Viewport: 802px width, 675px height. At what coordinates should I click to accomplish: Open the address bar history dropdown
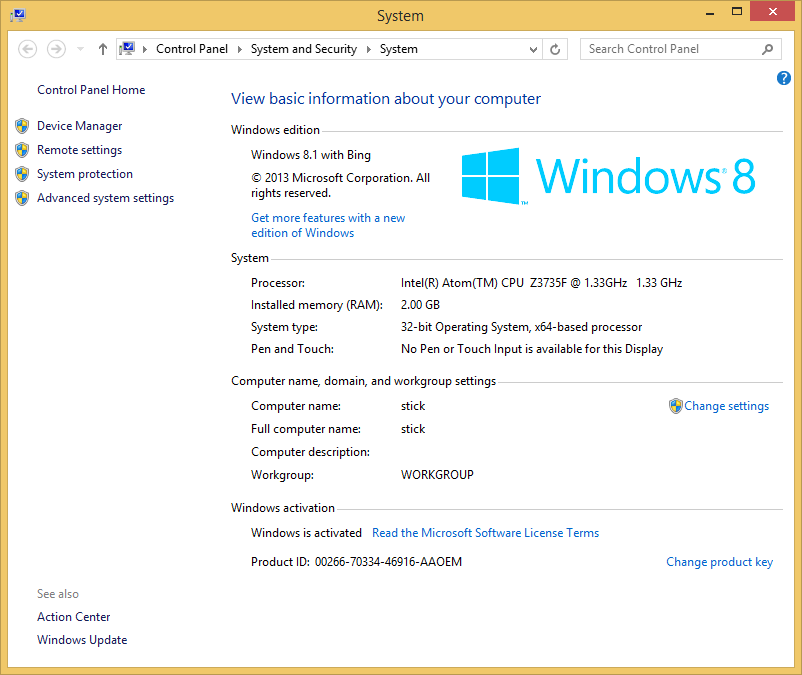click(x=533, y=50)
